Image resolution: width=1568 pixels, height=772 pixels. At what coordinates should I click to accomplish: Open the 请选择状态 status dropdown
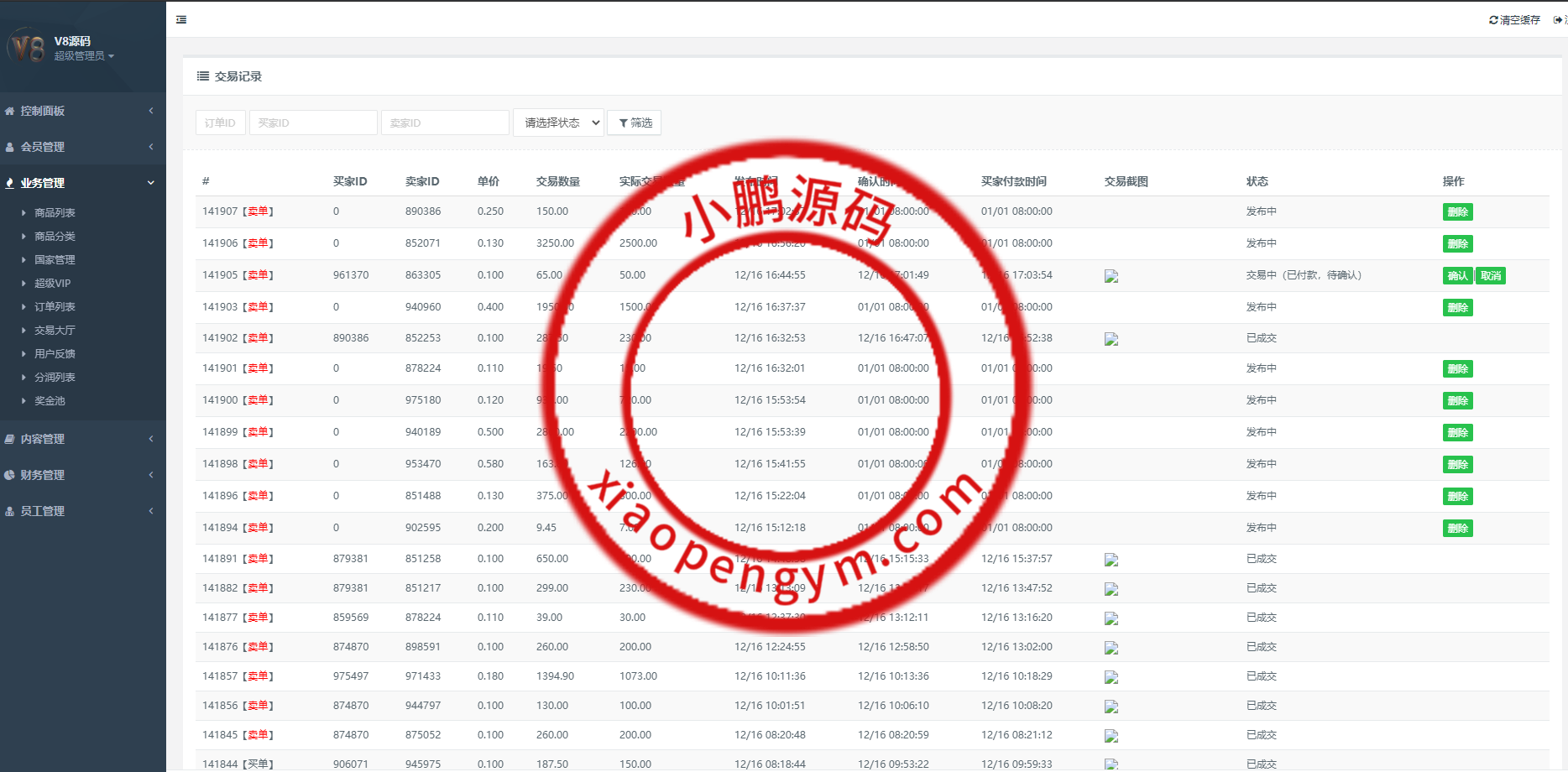point(558,123)
